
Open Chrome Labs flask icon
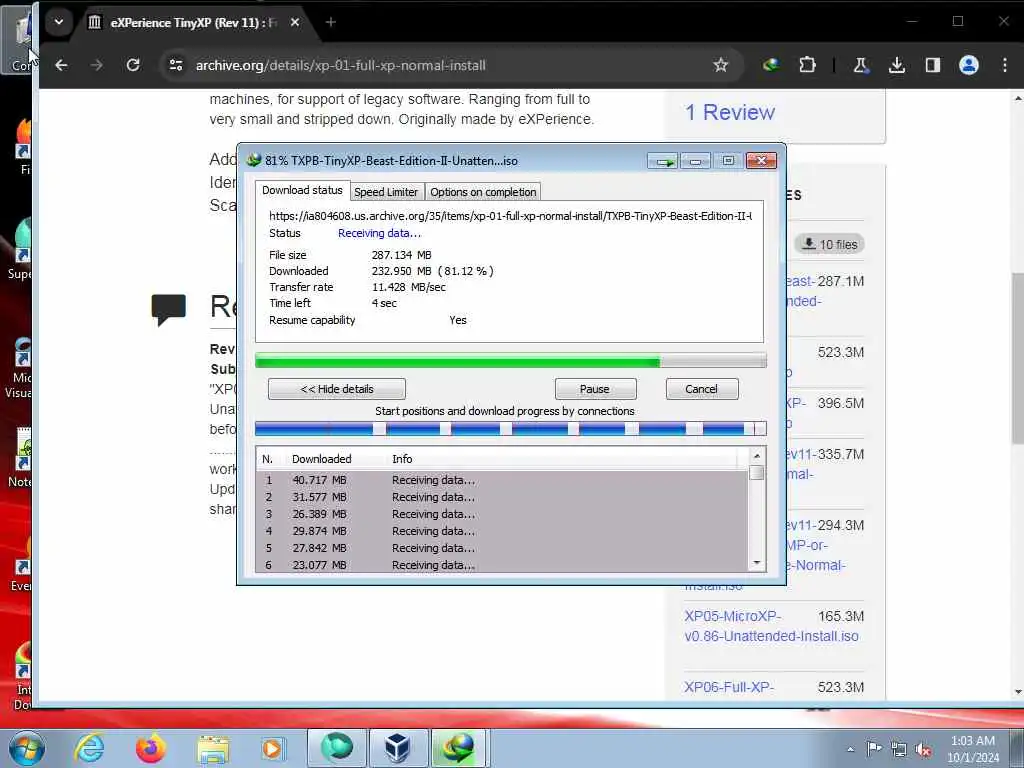[x=861, y=65]
